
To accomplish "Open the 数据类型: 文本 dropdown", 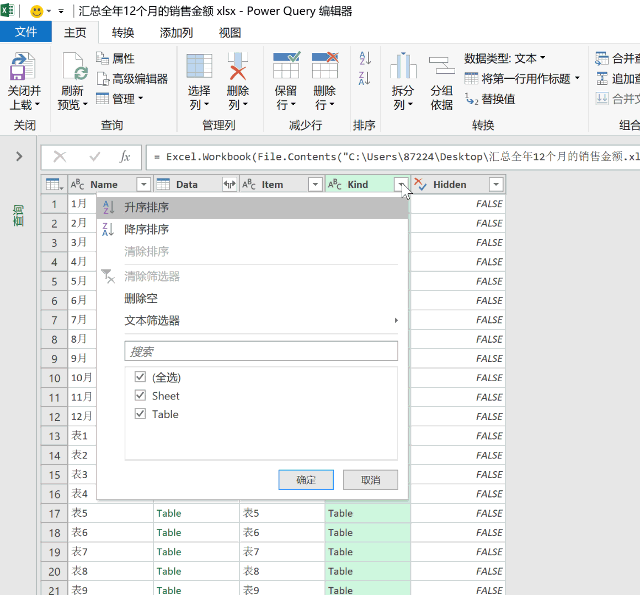I will click(x=504, y=58).
